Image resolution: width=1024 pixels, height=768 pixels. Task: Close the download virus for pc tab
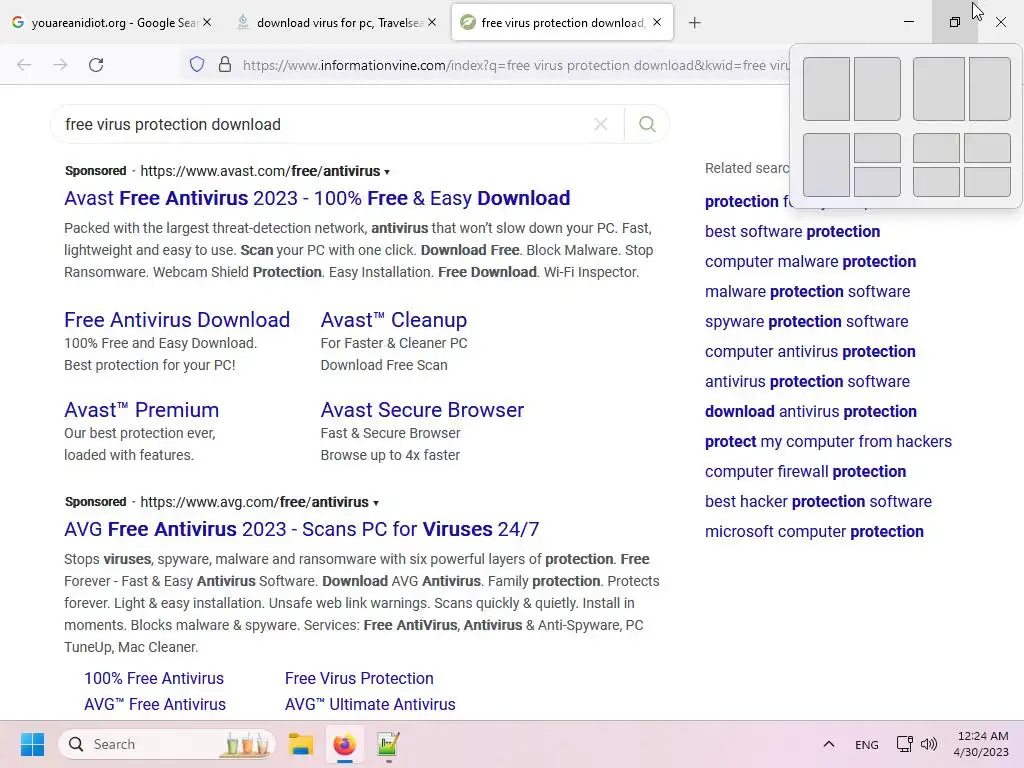(432, 22)
